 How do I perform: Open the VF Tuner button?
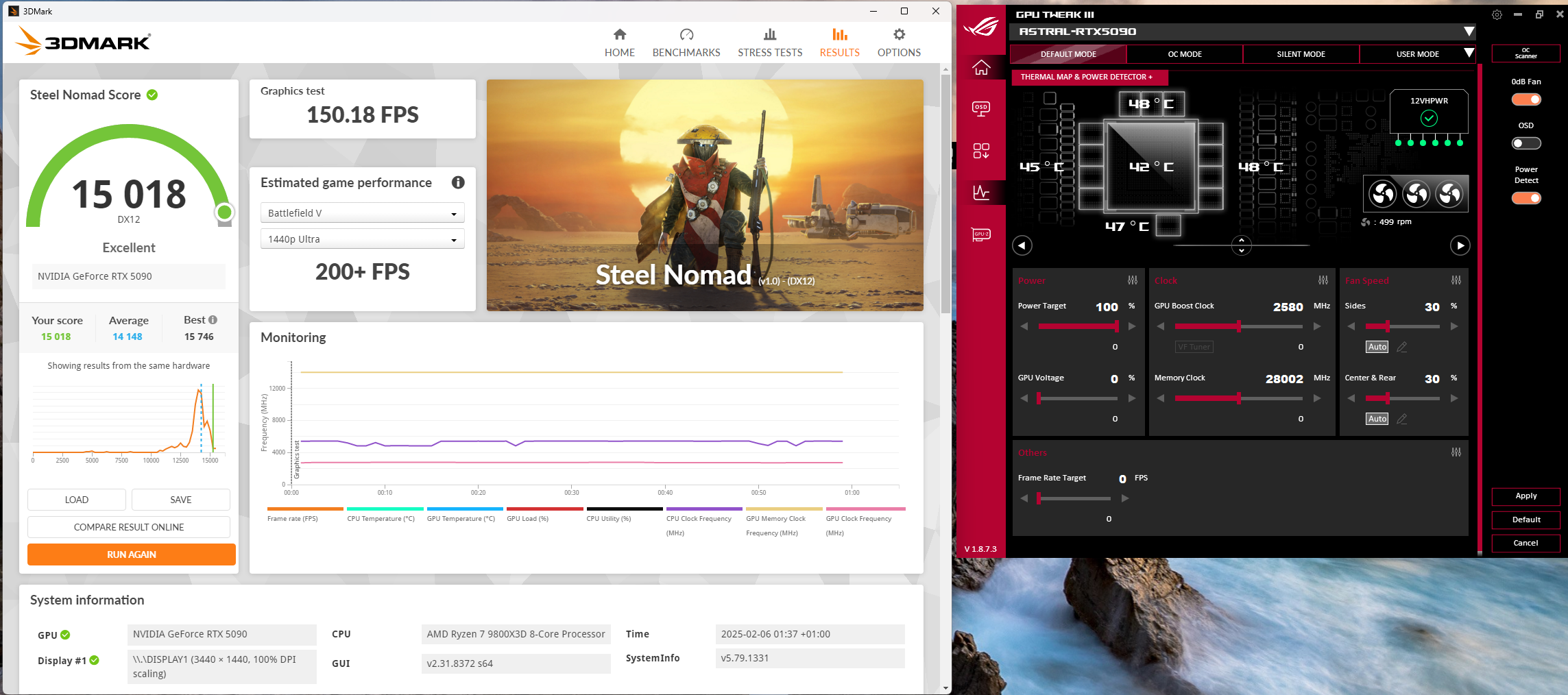[x=1194, y=347]
